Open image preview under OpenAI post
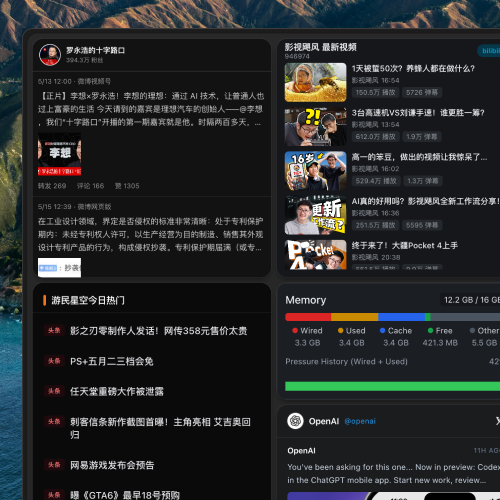500x500 pixels. (x=394, y=496)
